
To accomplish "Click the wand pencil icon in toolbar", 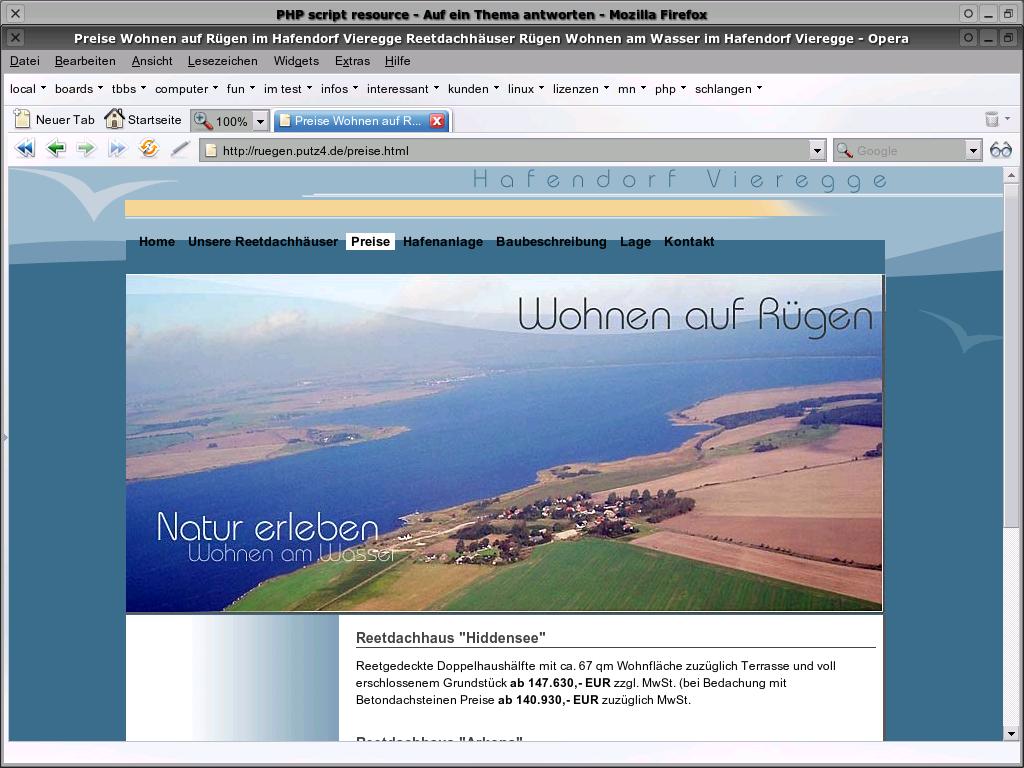I will [x=180, y=149].
